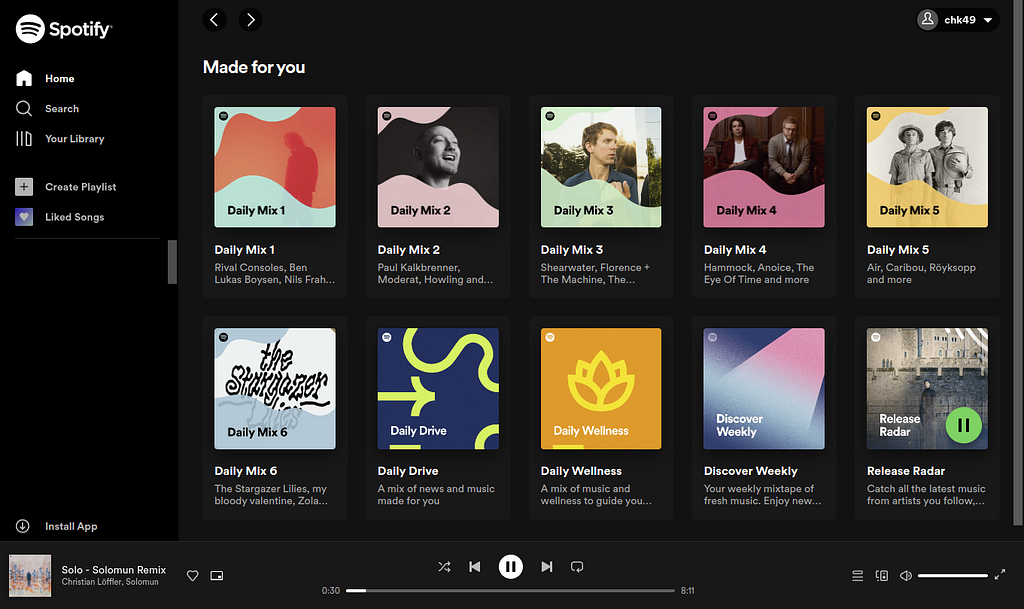Click the Spotify logo

[x=64, y=29]
